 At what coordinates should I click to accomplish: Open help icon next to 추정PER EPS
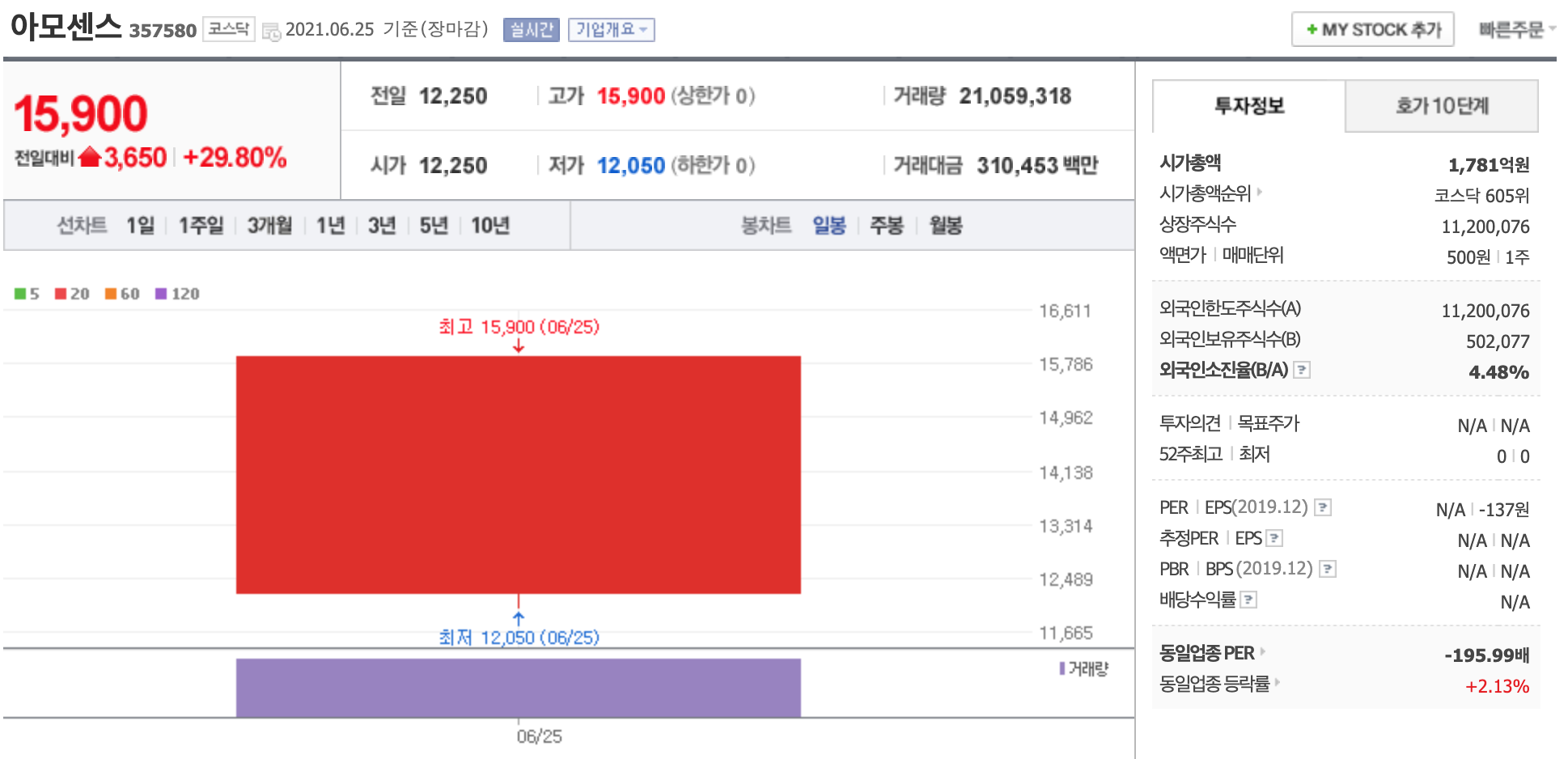(x=1274, y=538)
